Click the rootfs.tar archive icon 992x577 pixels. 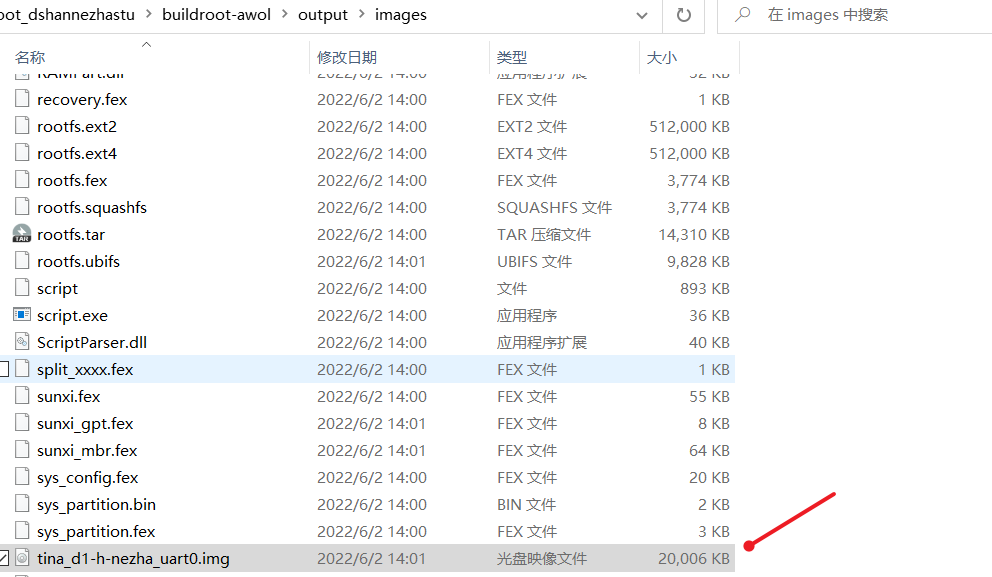pos(22,234)
